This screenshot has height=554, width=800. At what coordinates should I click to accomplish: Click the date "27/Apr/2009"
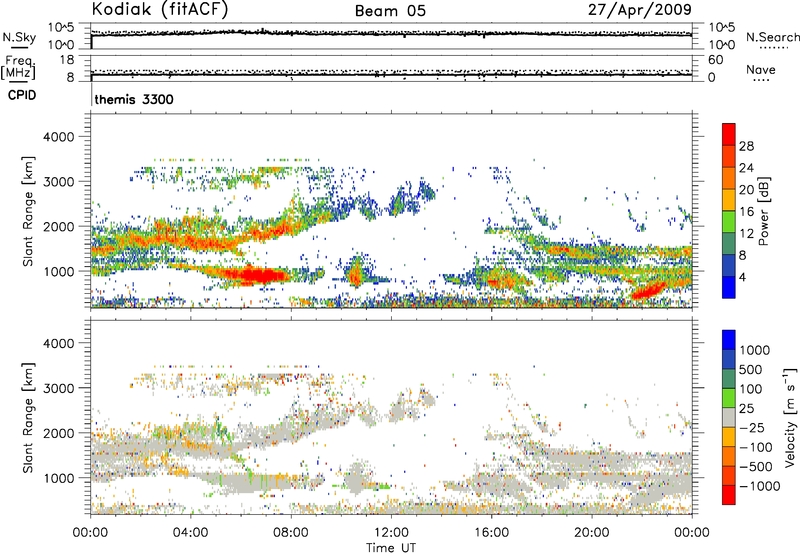click(640, 10)
